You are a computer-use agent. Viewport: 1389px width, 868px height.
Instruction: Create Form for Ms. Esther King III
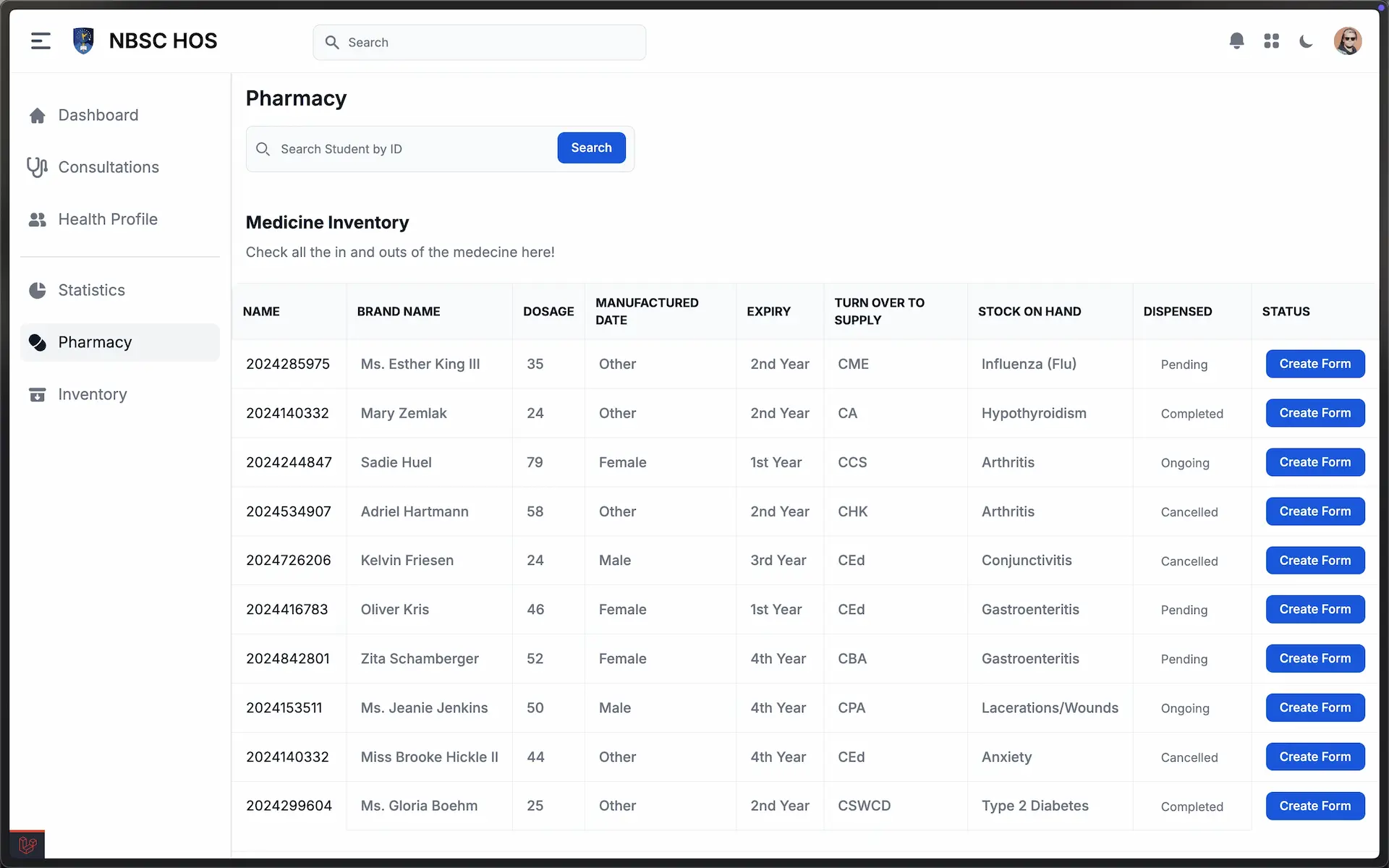1315,364
